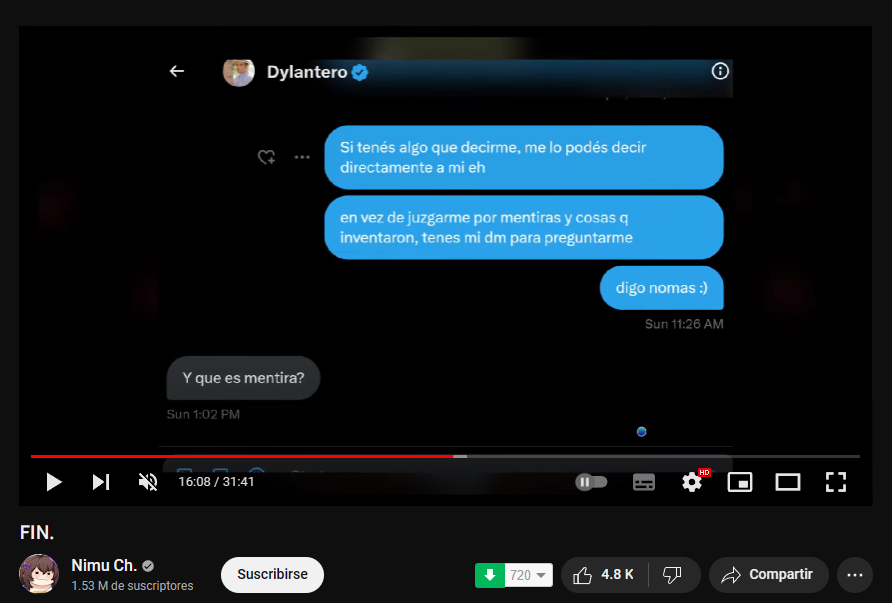This screenshot has height=603, width=892.
Task: Seek along the red progress bar
Action: coord(242,456)
